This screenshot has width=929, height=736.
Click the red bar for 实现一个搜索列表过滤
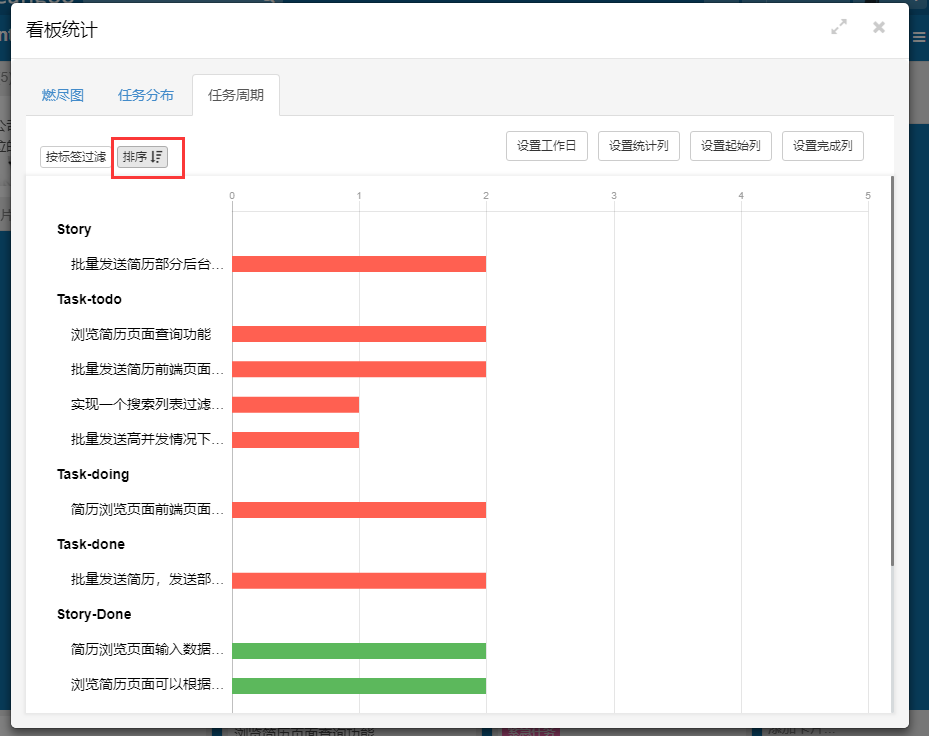point(296,404)
